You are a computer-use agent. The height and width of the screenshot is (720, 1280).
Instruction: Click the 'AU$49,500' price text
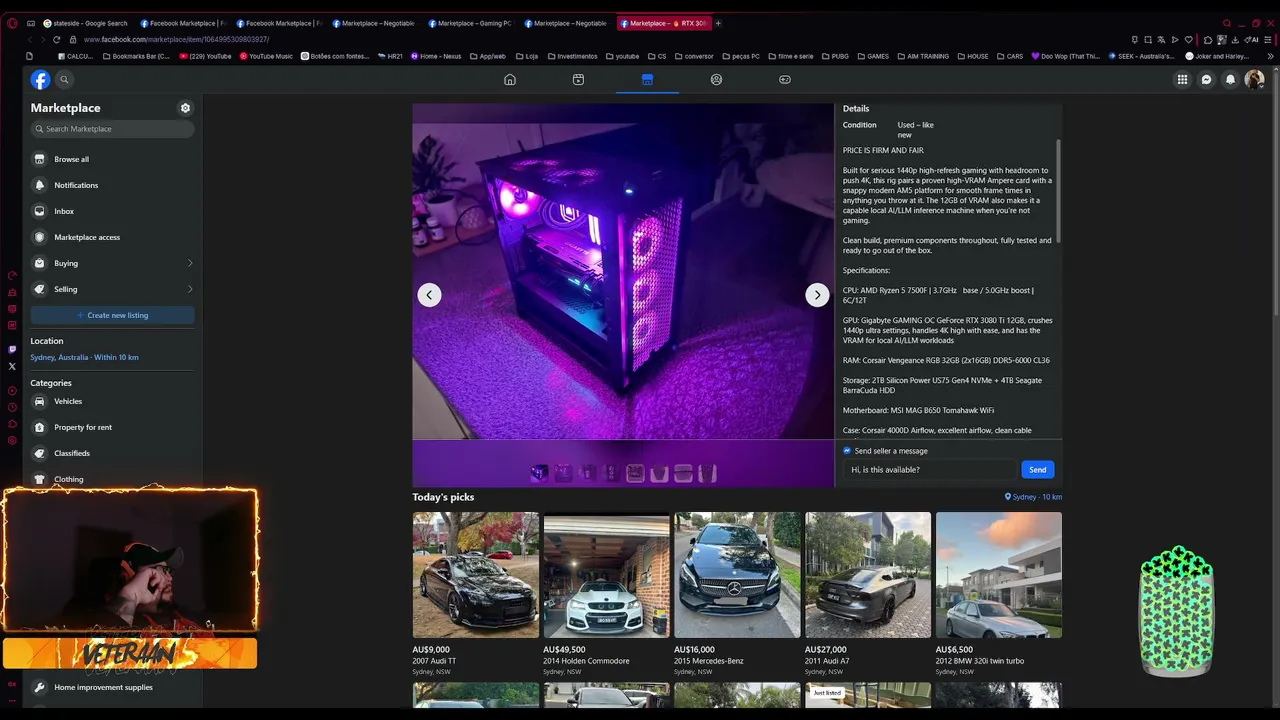(x=564, y=650)
